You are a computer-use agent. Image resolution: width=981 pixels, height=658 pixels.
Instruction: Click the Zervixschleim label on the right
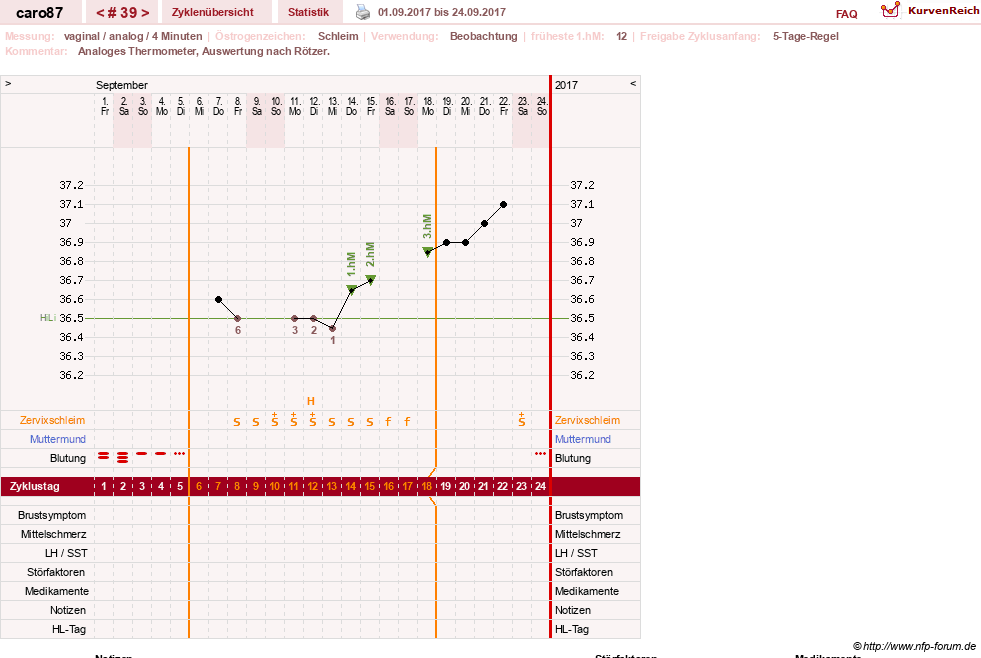(x=587, y=420)
